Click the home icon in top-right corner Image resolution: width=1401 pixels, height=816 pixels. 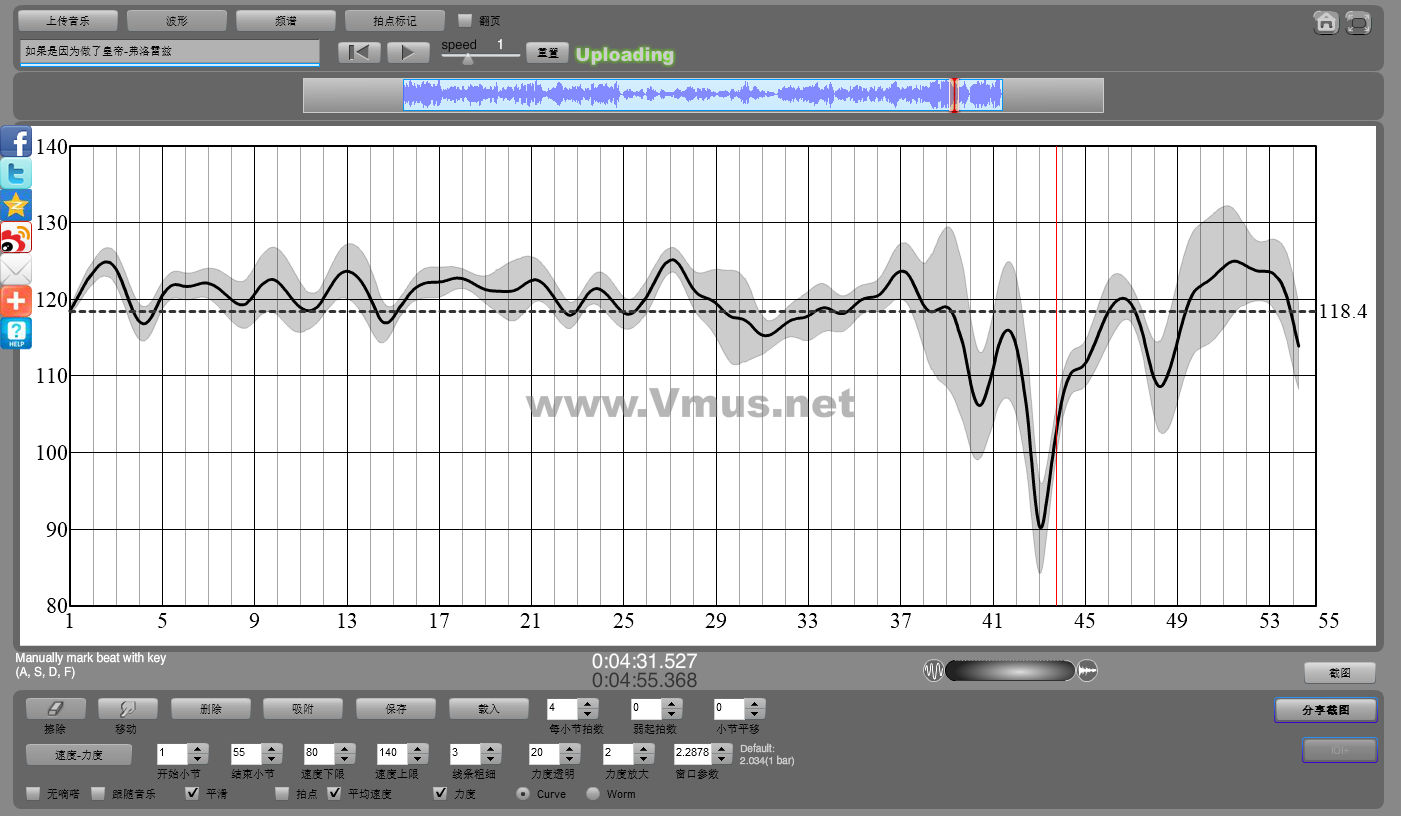tap(1326, 22)
